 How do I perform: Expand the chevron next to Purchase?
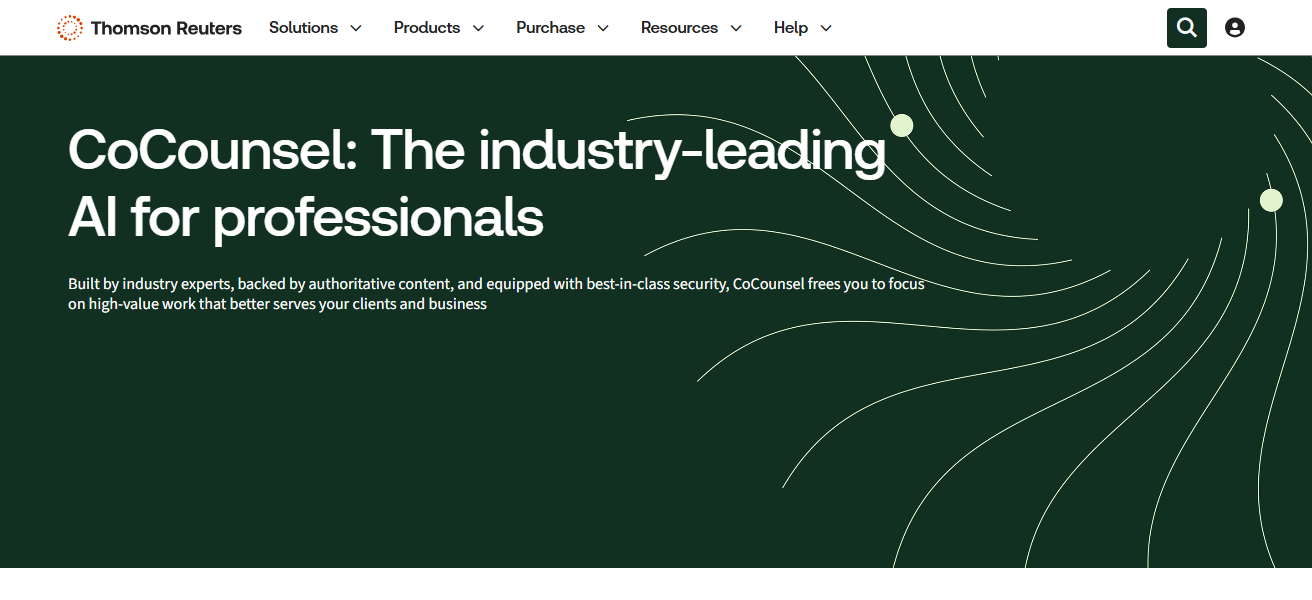[603, 28]
